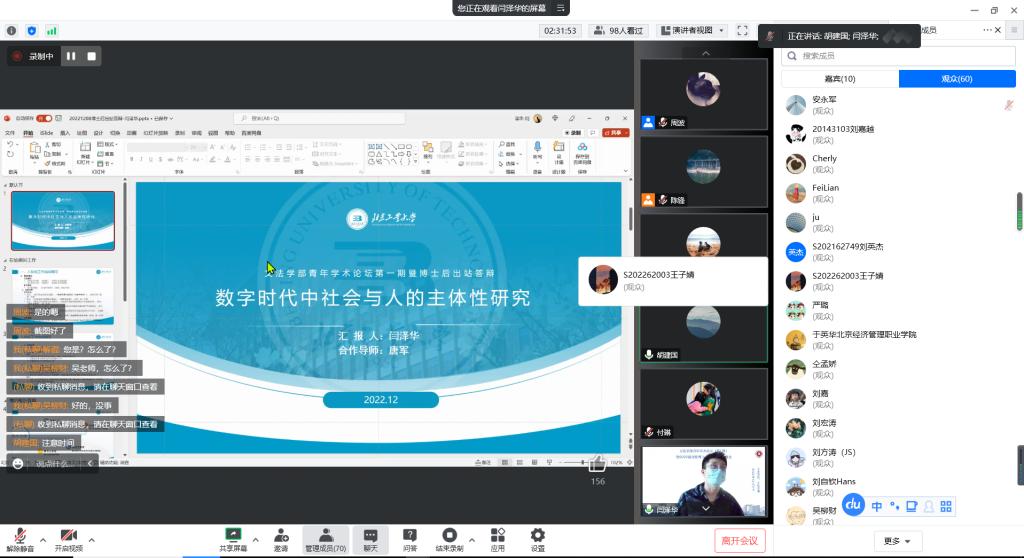Click the red 共享 button in PowerPoint

coord(616,133)
